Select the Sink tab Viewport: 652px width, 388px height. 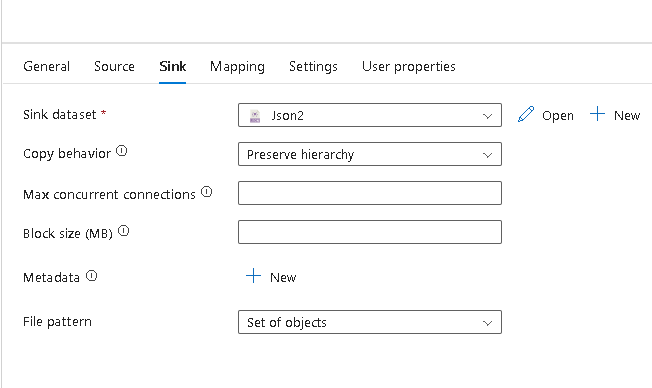coord(173,67)
